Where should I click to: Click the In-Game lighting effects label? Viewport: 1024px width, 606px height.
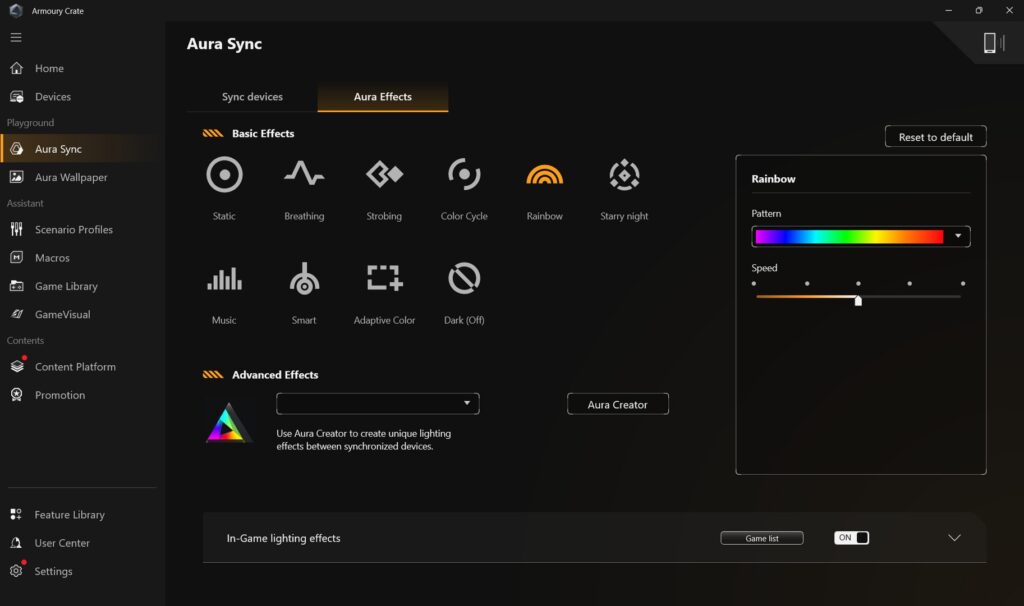[x=283, y=538]
